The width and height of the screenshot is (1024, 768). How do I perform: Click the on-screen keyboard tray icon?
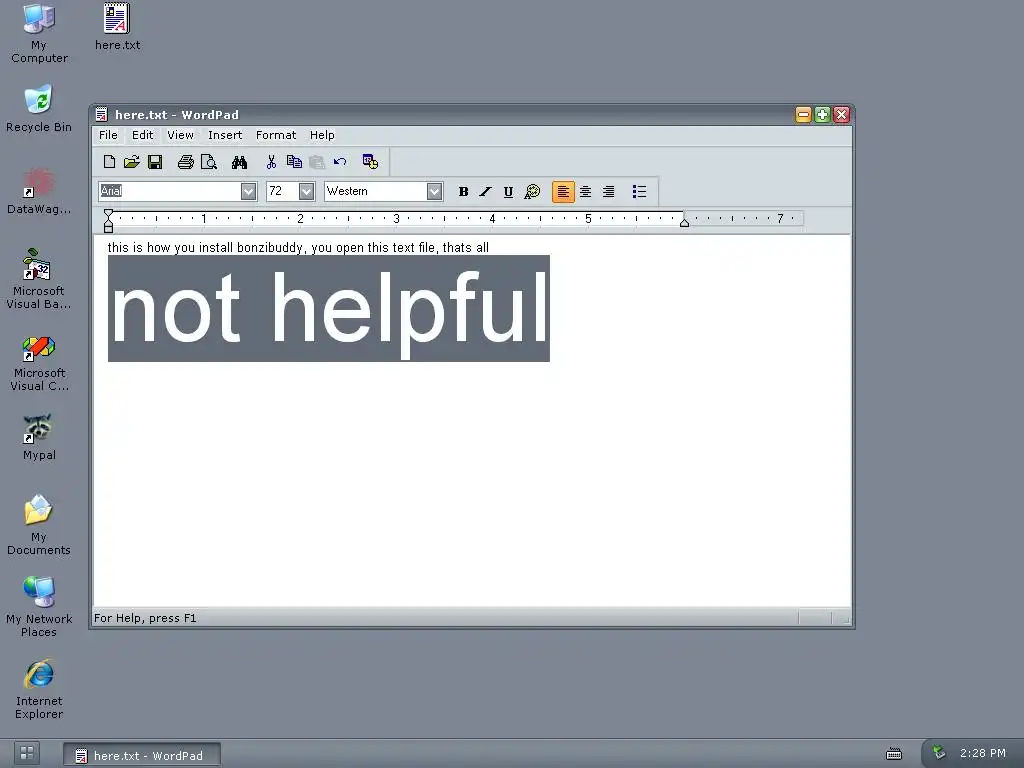tap(894, 754)
